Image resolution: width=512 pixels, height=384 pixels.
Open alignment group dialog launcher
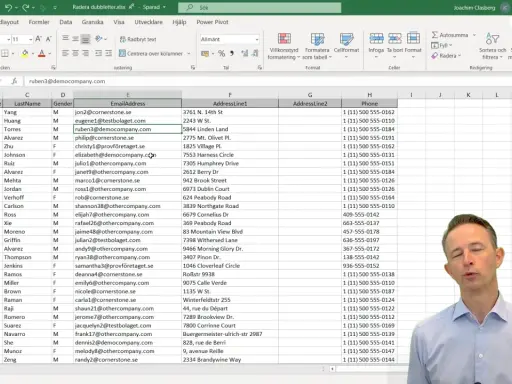point(193,68)
